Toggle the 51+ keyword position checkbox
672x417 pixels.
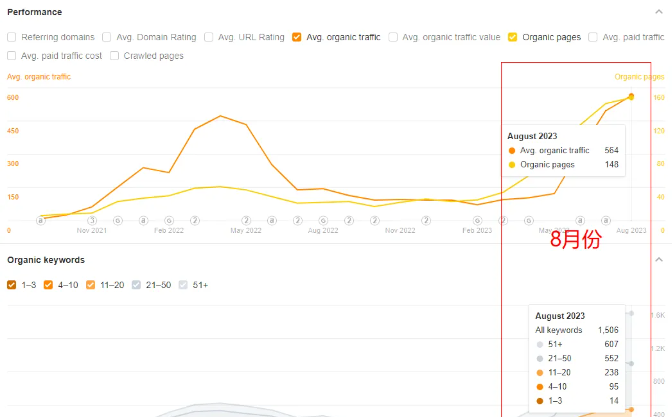[183, 285]
